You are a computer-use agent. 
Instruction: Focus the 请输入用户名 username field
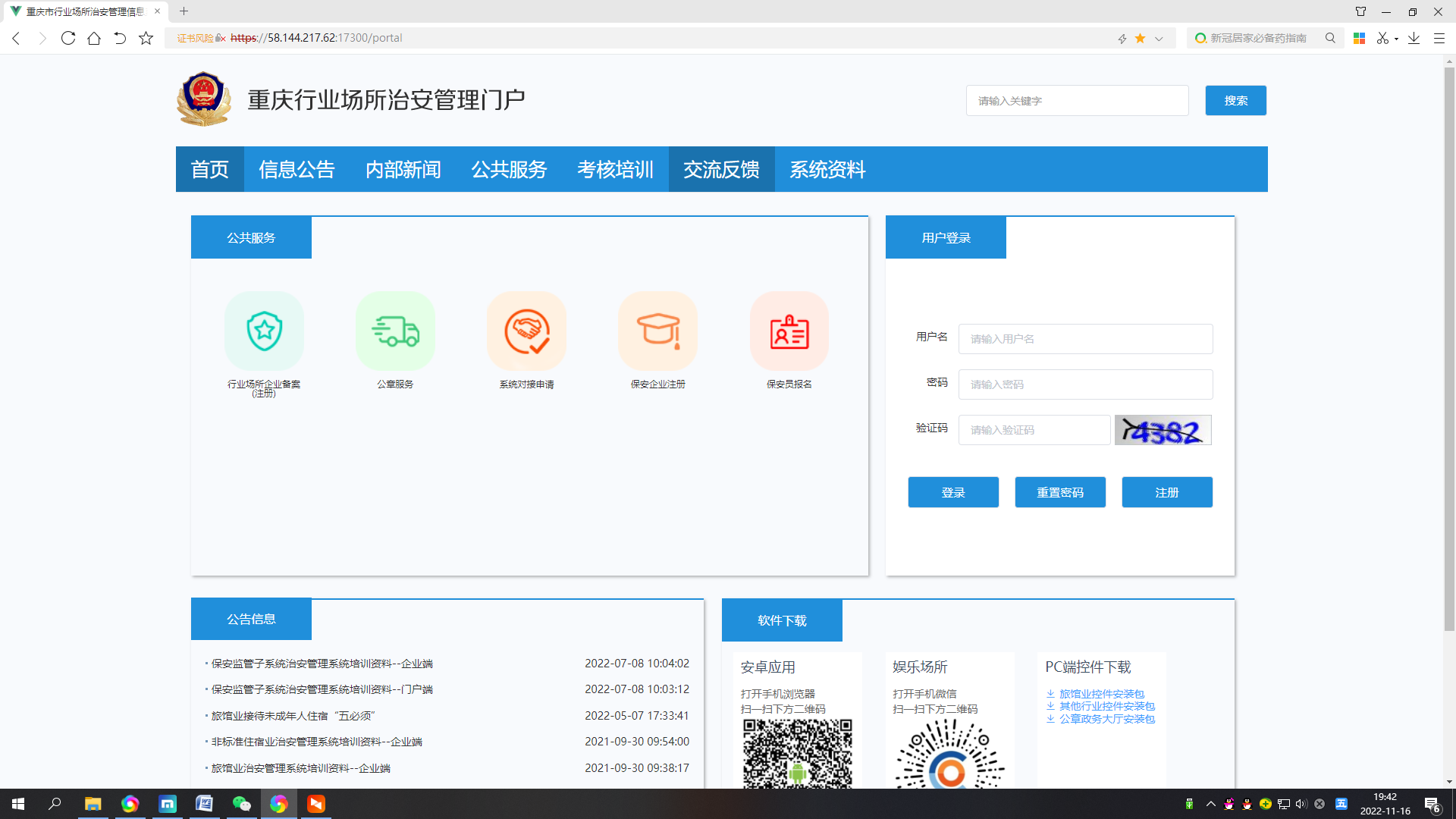pos(1085,339)
